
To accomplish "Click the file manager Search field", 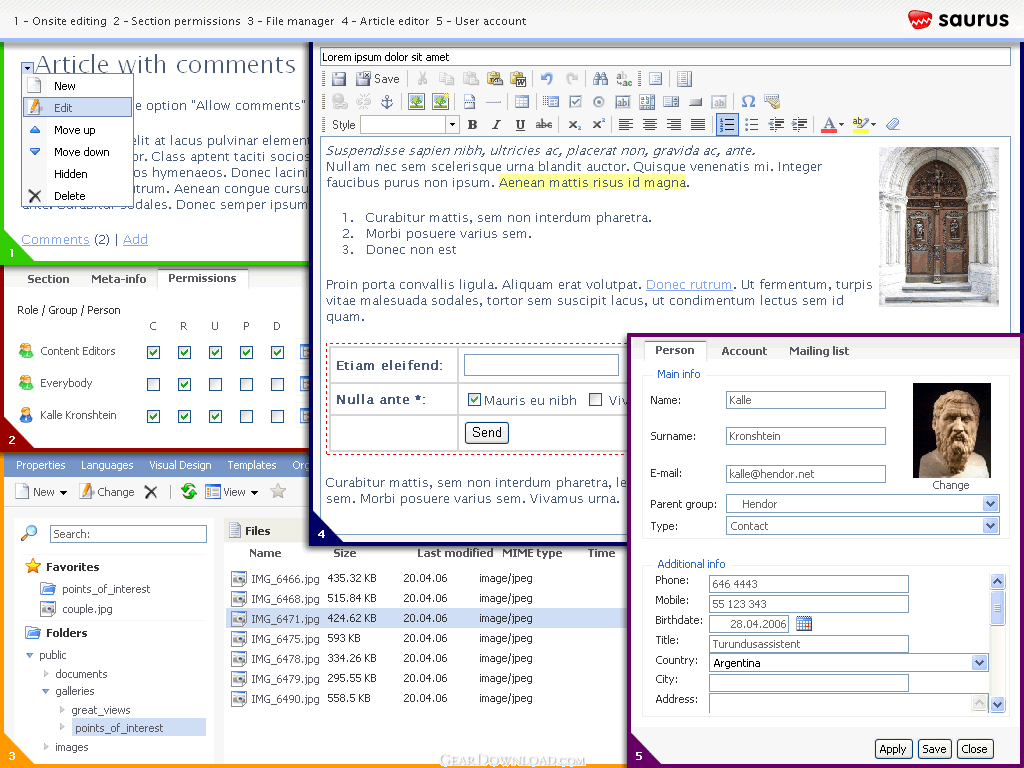I will coord(128,534).
